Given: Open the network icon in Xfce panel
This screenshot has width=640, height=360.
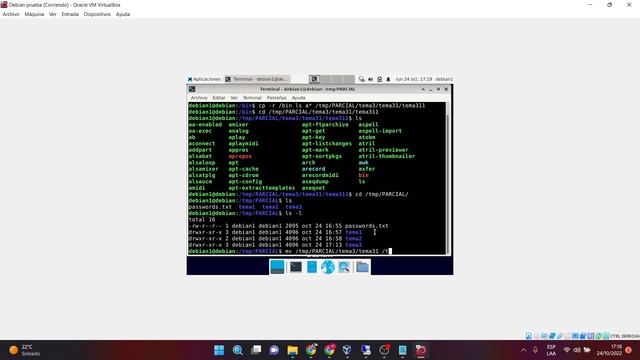Looking at the screenshot, I should point(362,79).
